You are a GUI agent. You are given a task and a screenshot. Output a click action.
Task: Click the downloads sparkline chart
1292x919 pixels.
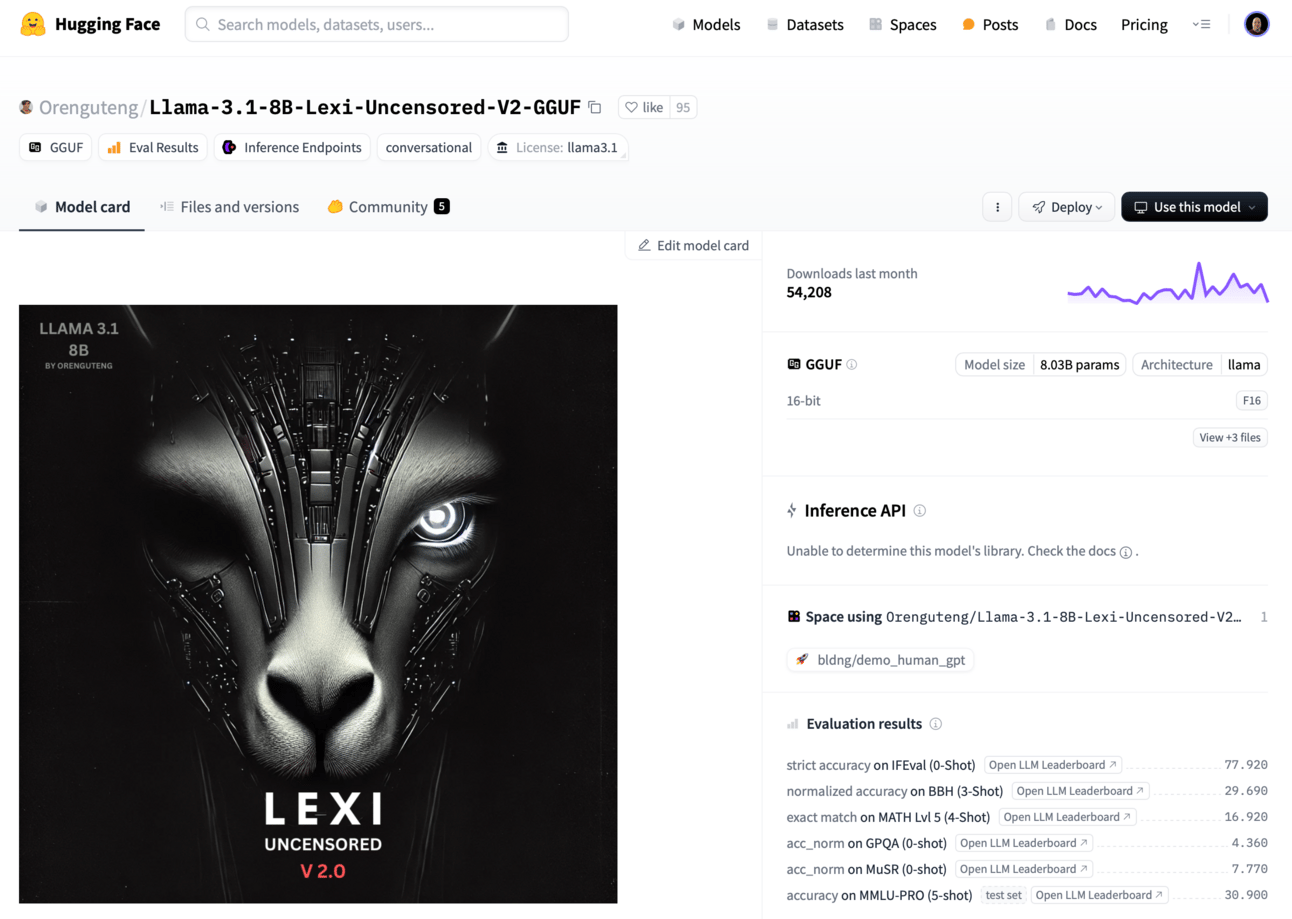1168,283
